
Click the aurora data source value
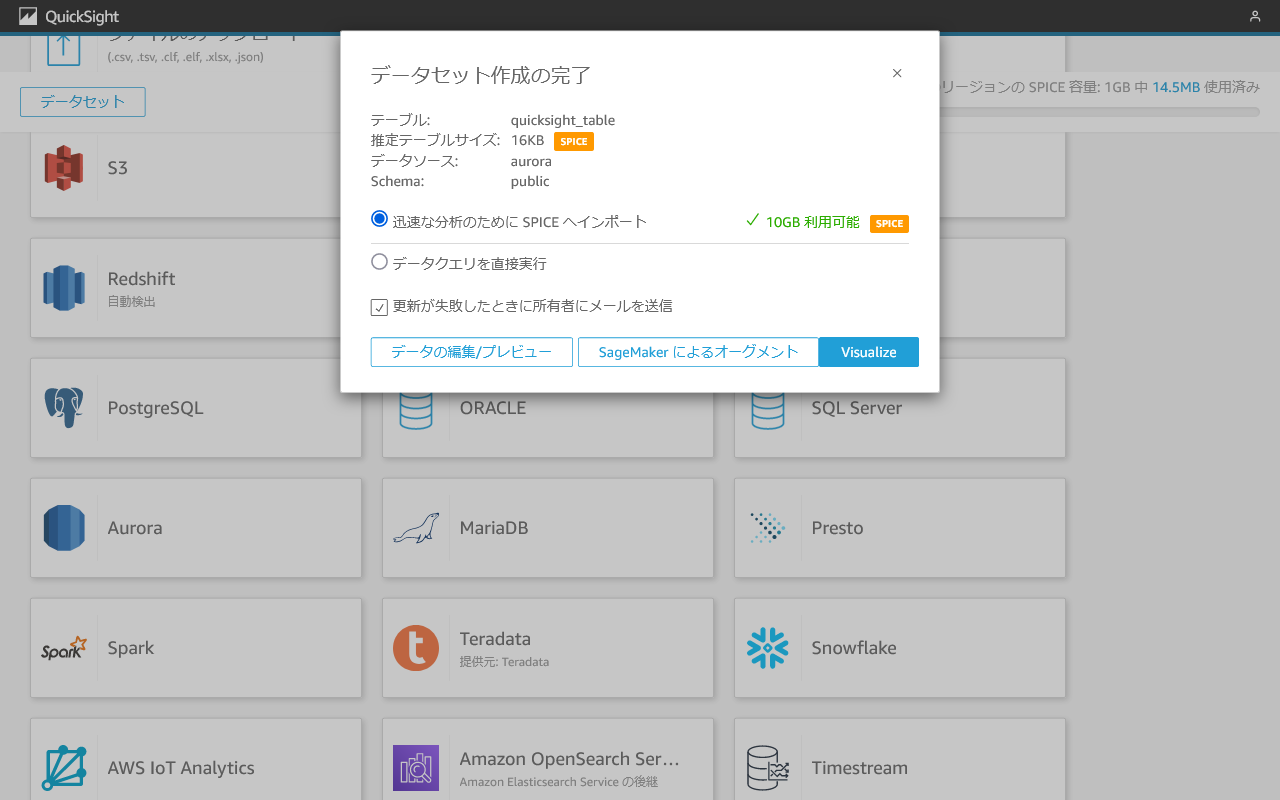point(531,161)
